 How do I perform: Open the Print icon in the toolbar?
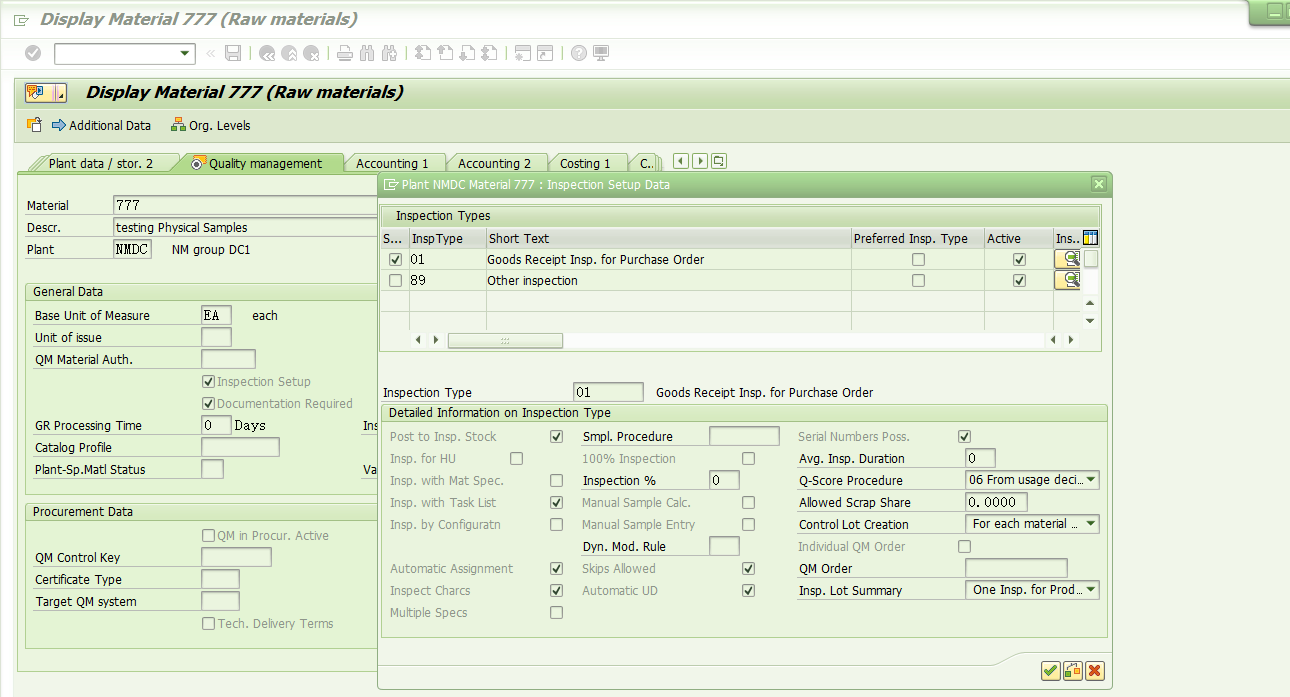(x=344, y=53)
